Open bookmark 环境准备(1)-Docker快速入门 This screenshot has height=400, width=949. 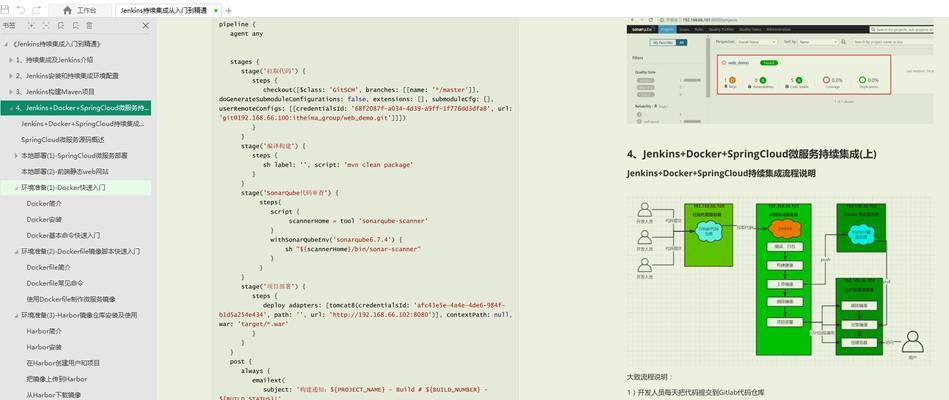coord(63,188)
